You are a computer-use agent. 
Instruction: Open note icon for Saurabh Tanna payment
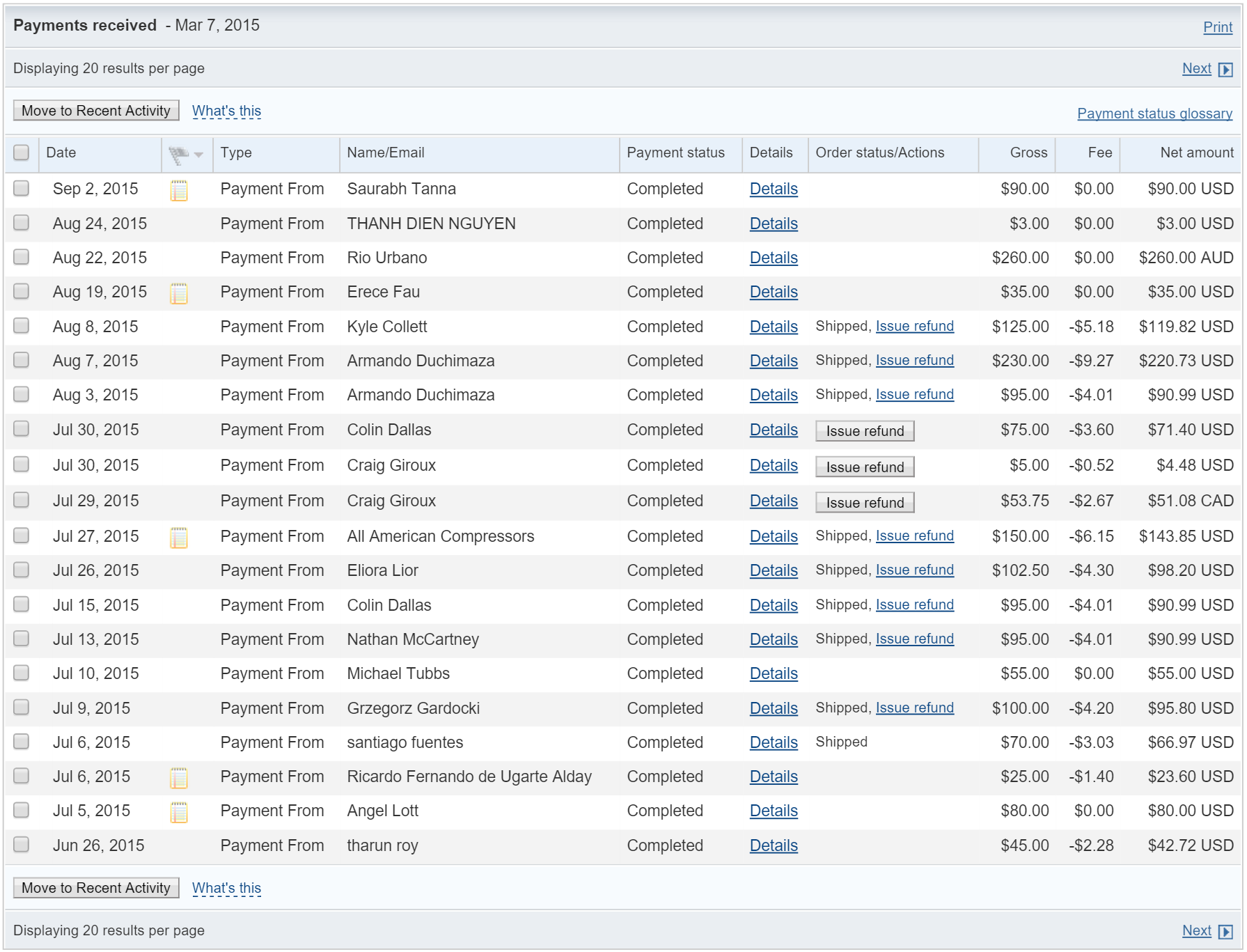pyautogui.click(x=179, y=190)
